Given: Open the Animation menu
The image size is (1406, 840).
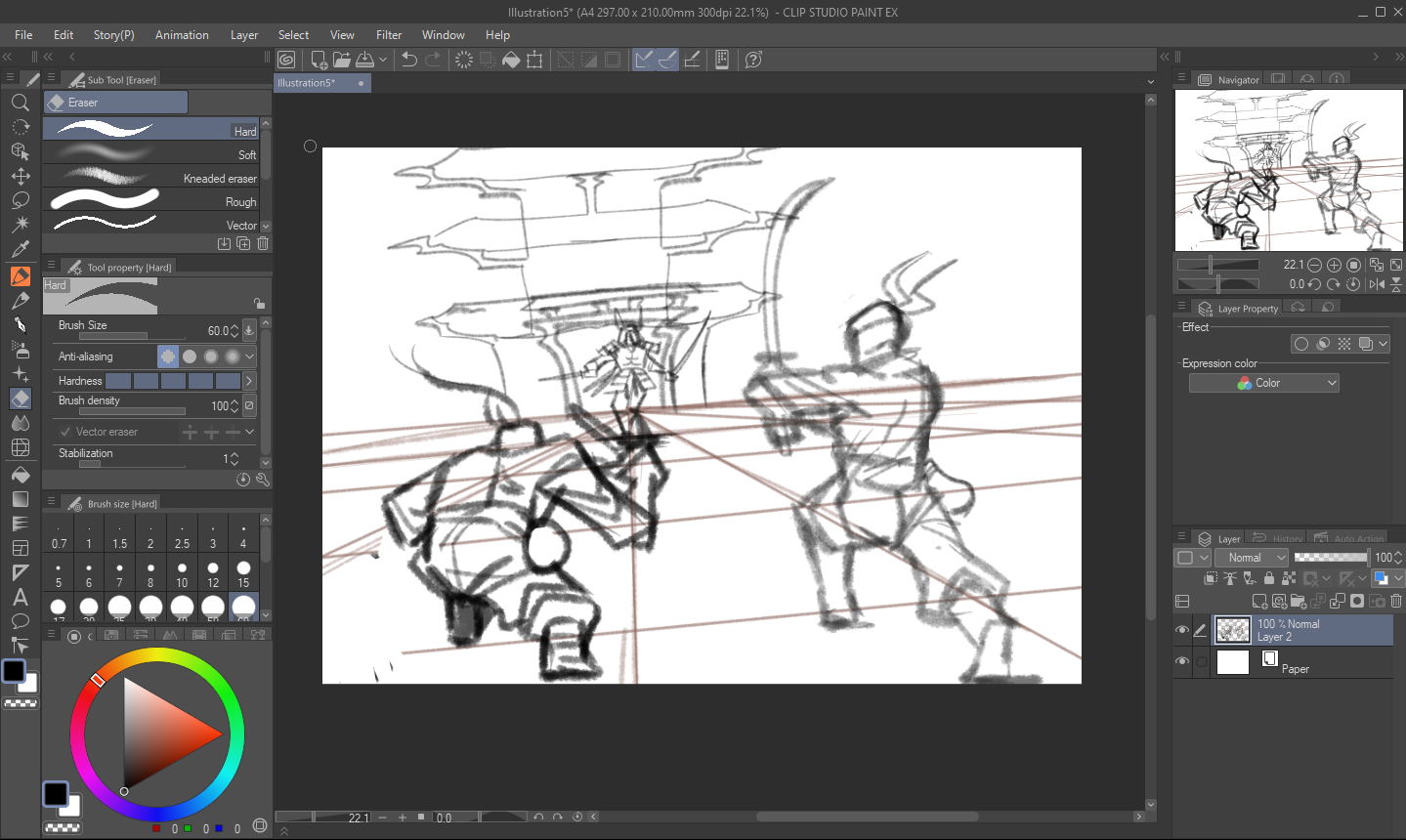Looking at the screenshot, I should [x=182, y=35].
